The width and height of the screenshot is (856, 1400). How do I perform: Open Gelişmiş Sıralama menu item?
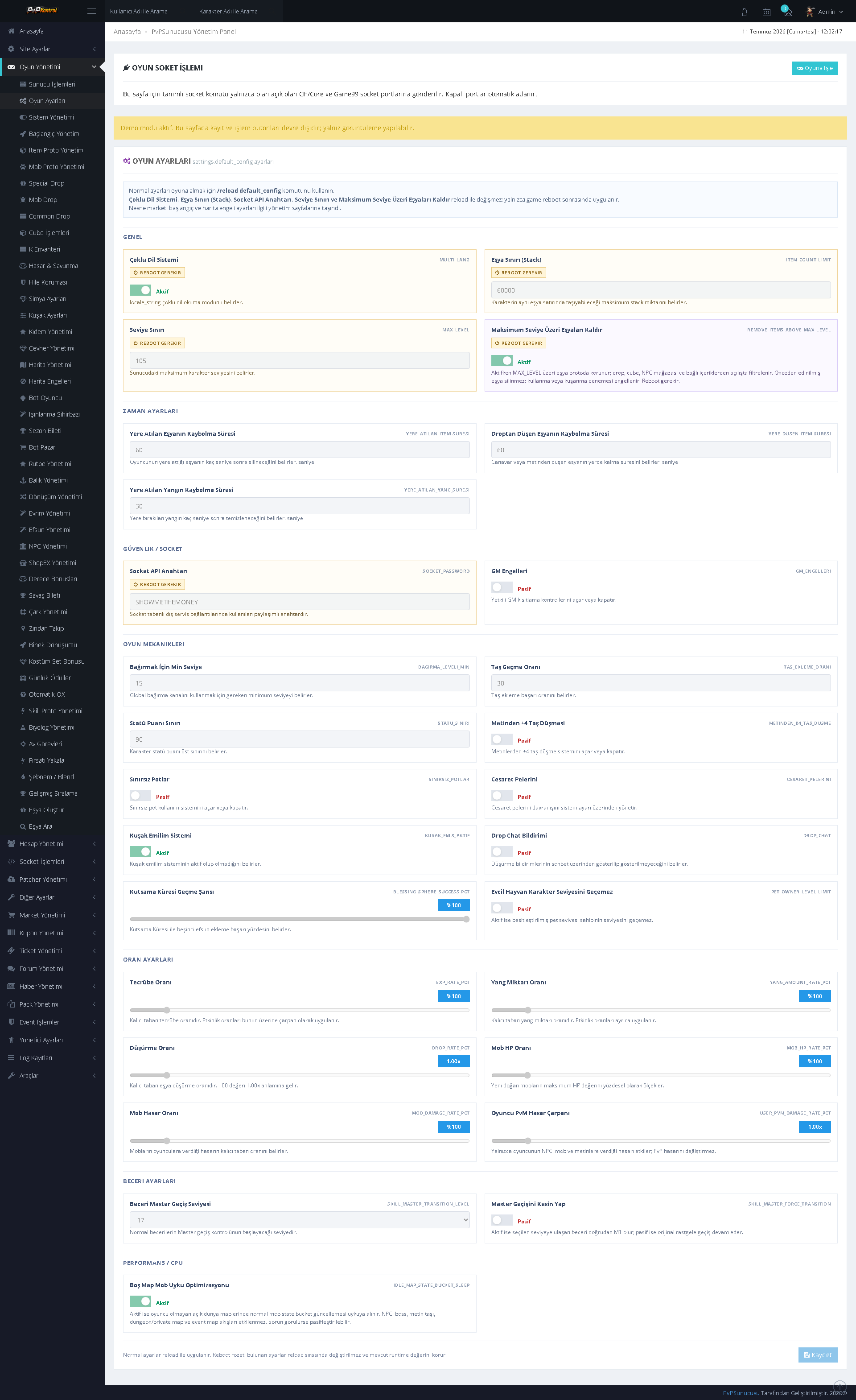pos(52,793)
